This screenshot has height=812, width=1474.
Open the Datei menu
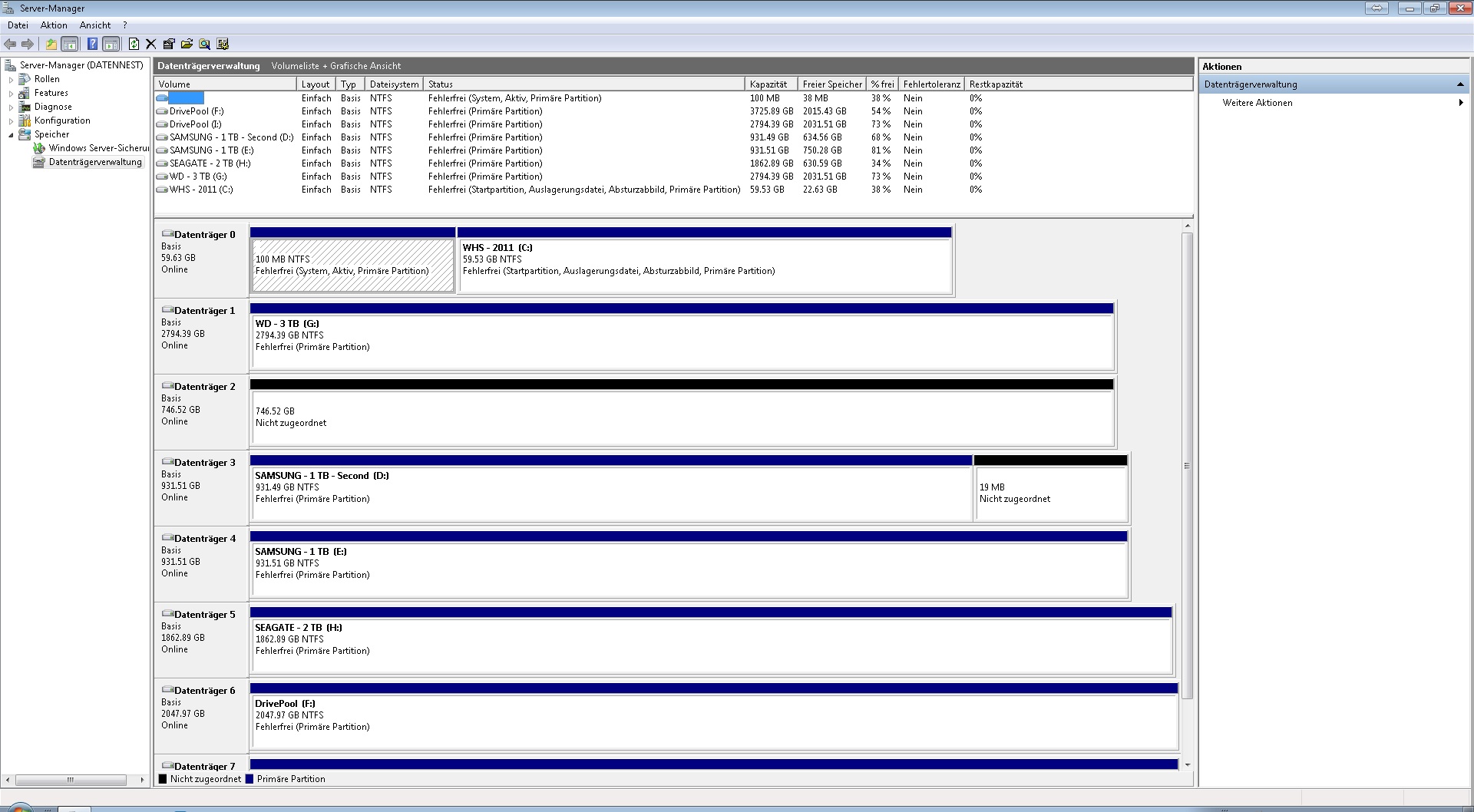[x=18, y=25]
